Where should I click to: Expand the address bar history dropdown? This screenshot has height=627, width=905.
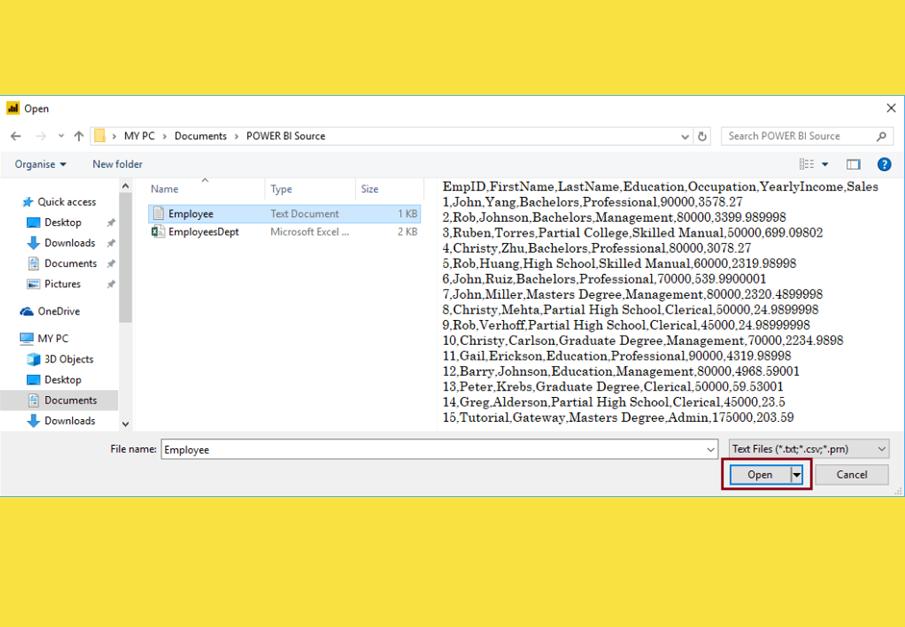coord(685,137)
